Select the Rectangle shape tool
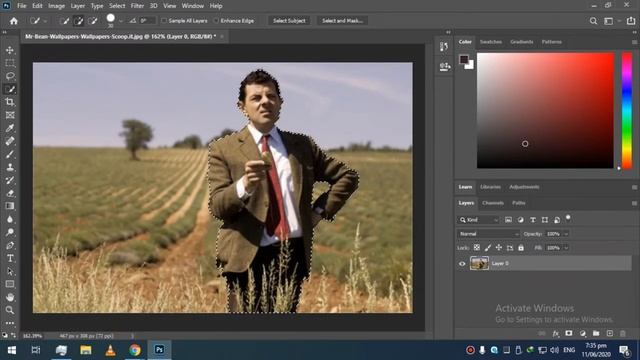This screenshot has width=640, height=360. [x=10, y=284]
